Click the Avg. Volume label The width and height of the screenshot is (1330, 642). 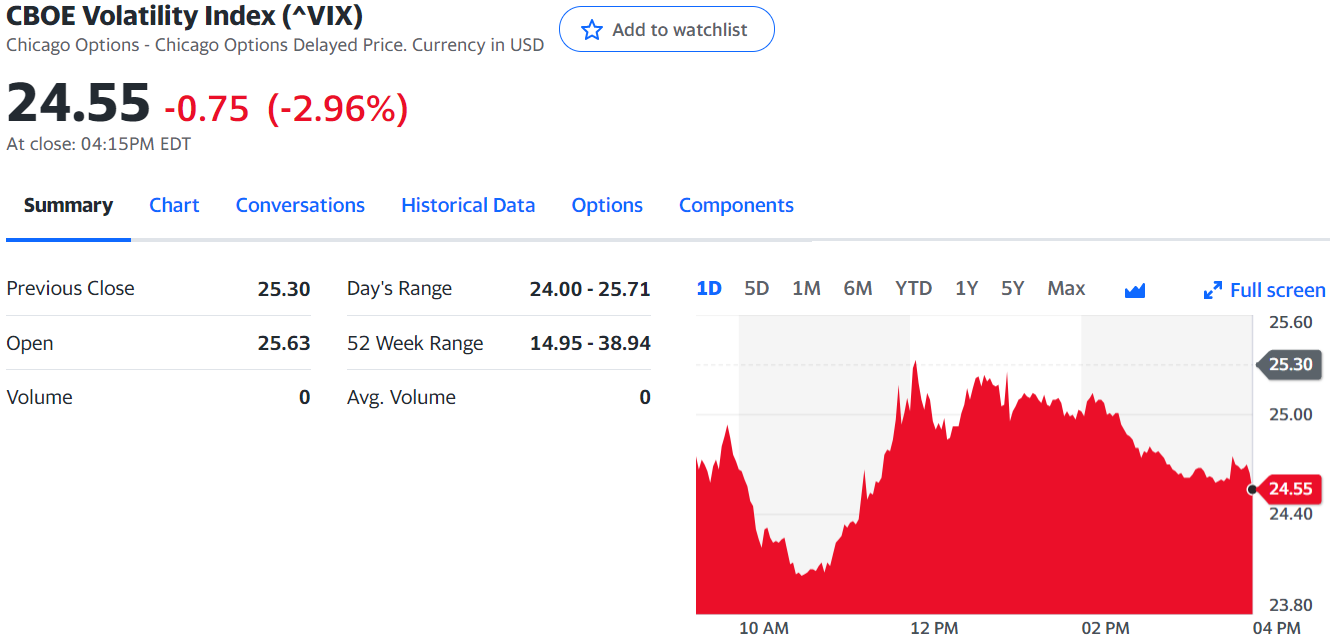(402, 397)
